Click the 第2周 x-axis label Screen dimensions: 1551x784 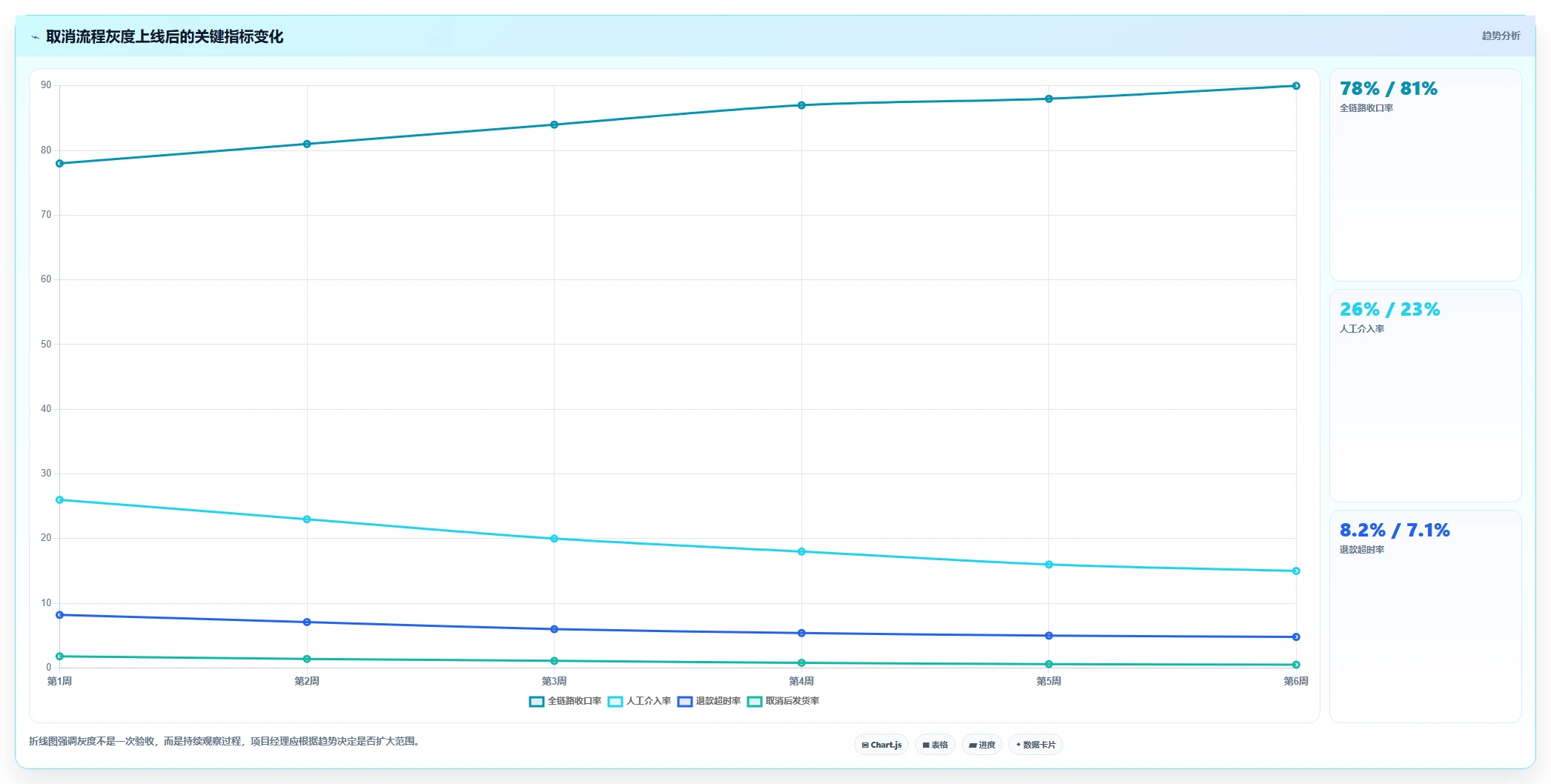click(307, 681)
